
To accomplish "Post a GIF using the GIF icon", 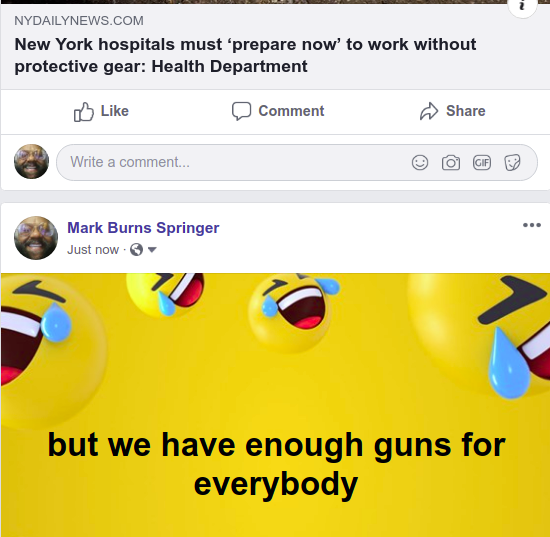I will coord(482,162).
